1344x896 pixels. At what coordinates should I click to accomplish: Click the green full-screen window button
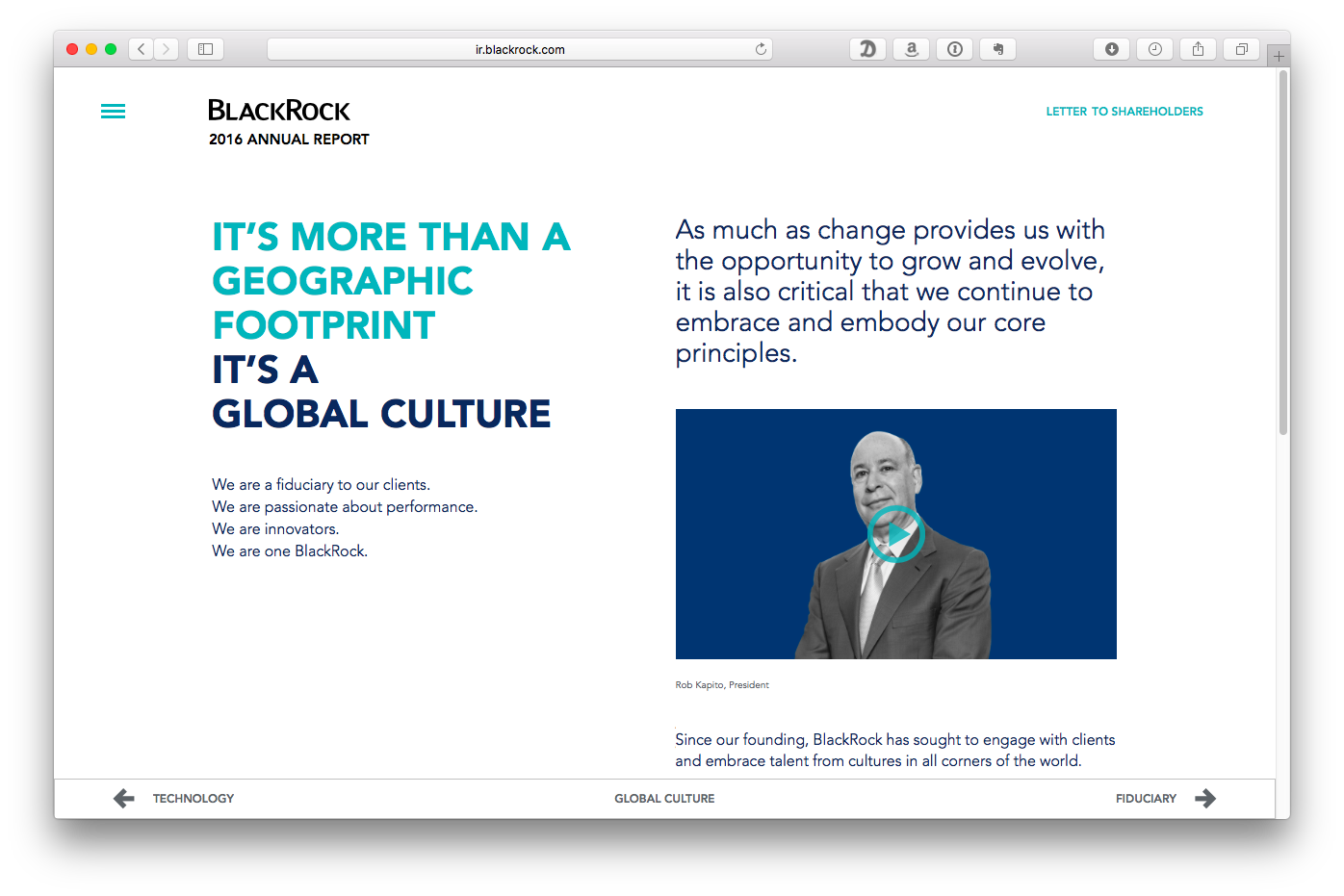click(x=111, y=49)
